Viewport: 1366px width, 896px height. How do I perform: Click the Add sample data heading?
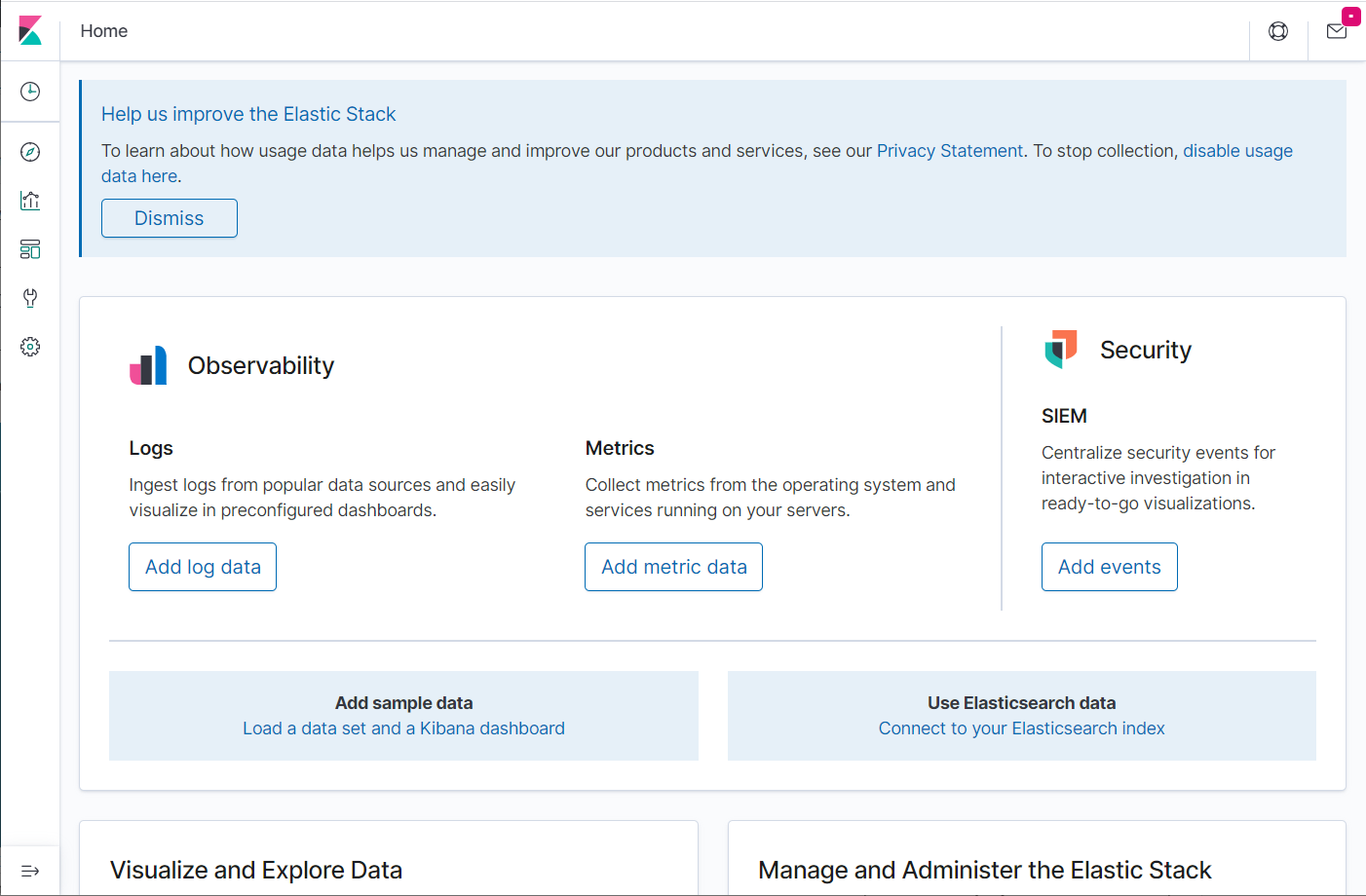click(403, 703)
